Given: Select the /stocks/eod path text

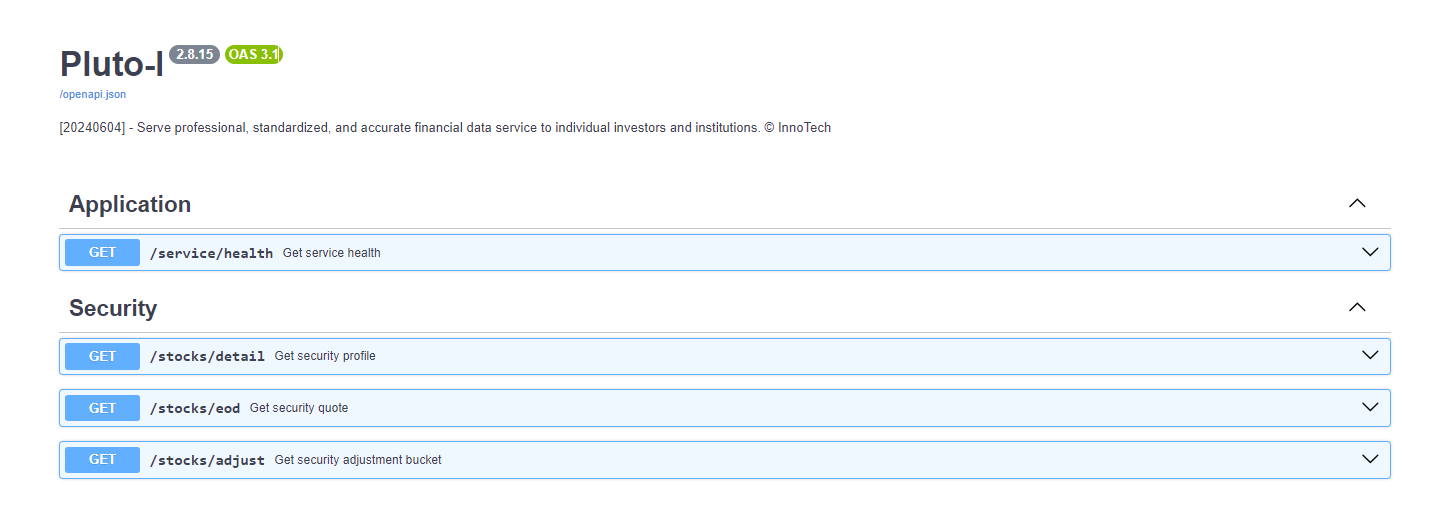Looking at the screenshot, I should click(x=195, y=408).
